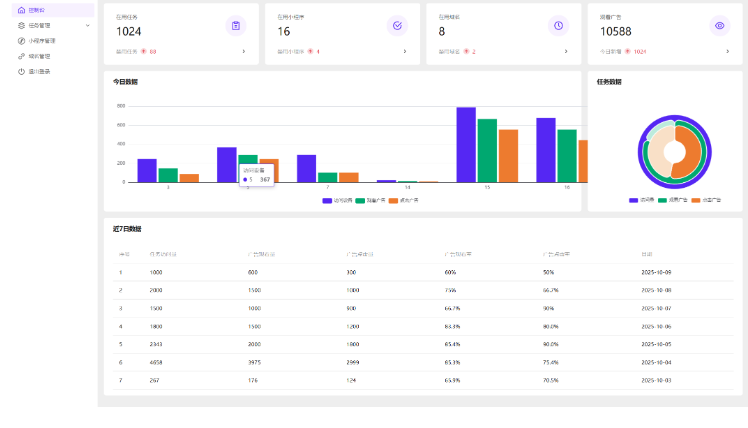Viewport: 748px width, 428px height.
Task: Toggle the green series in the bar chart legend
Action: point(360,200)
